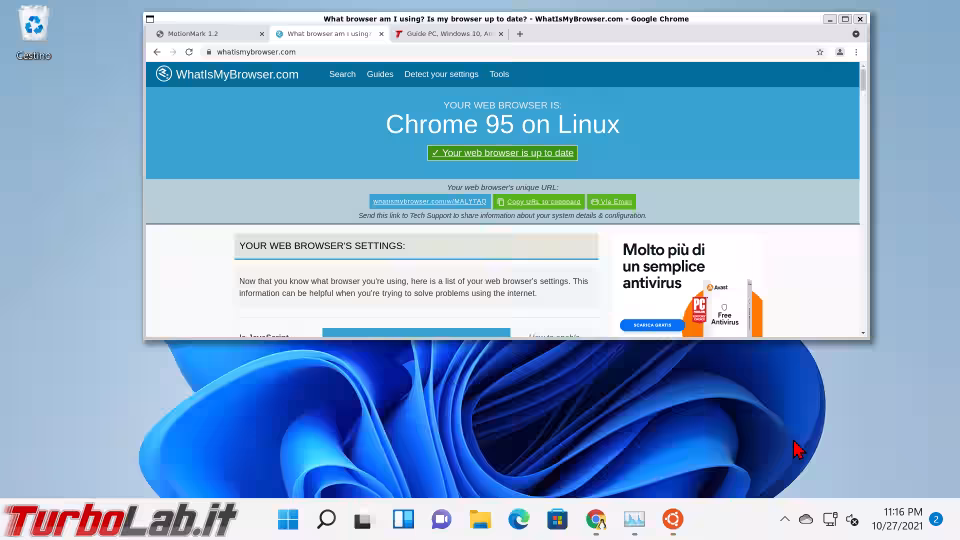Click the network tray icon

830,519
